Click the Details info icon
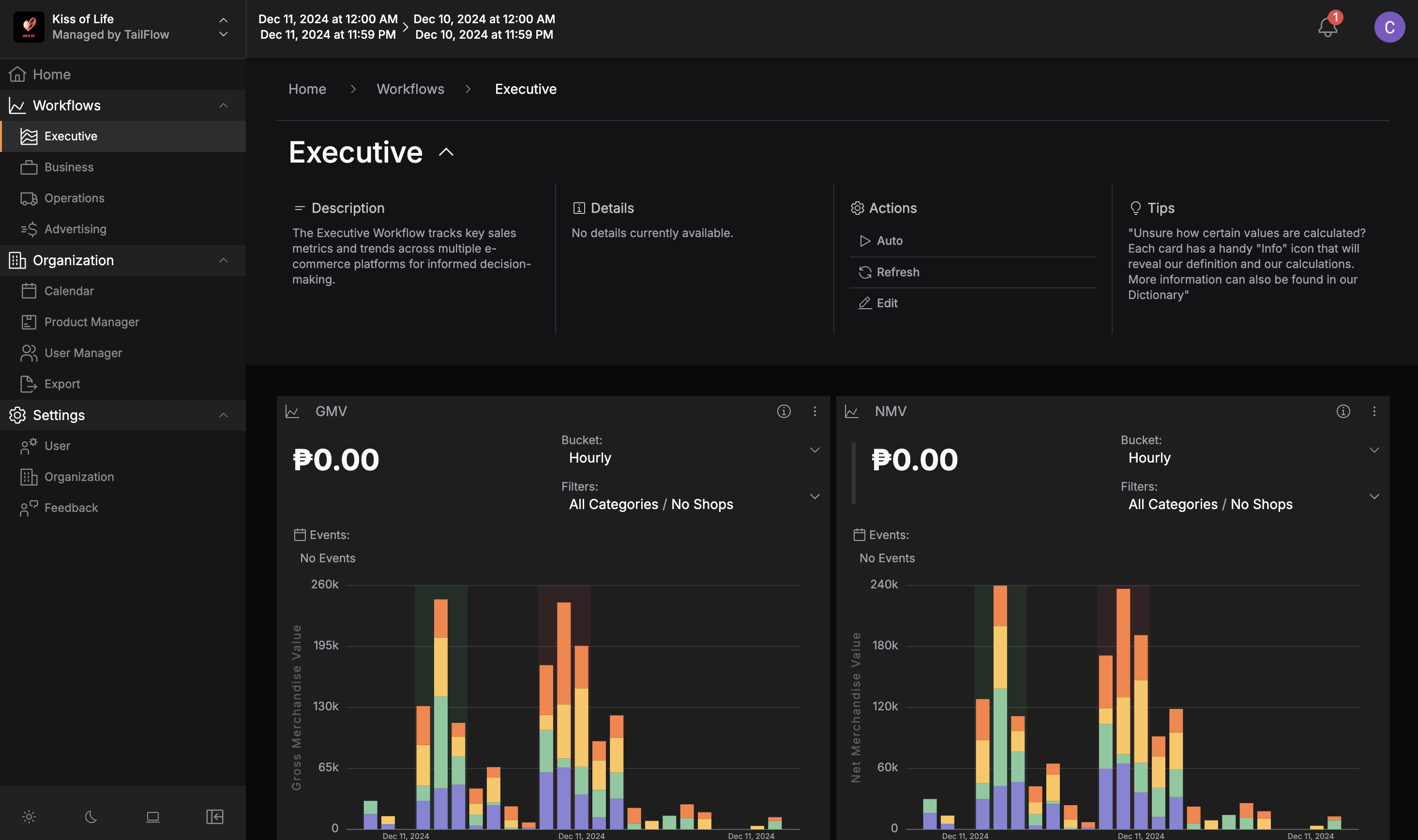 [578, 208]
